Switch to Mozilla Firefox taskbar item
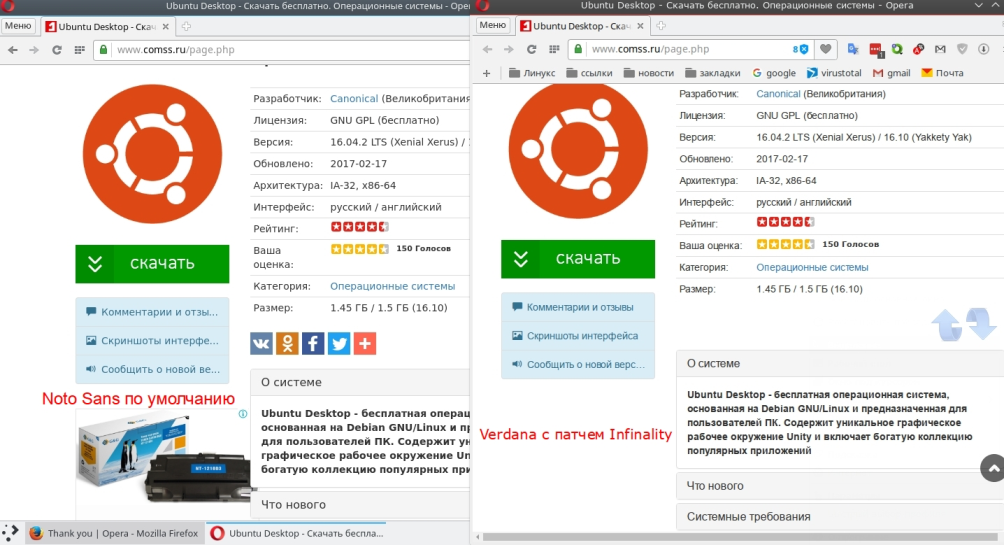 tap(114, 533)
